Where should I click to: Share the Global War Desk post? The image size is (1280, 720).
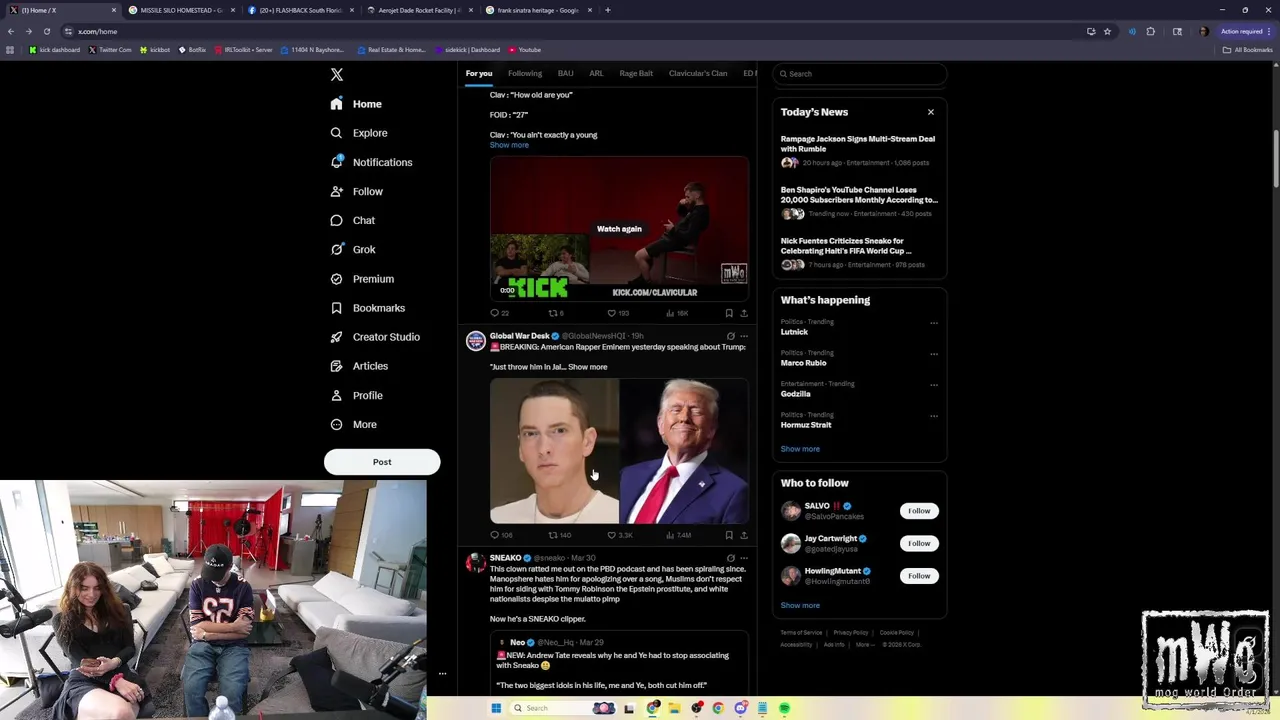743,535
